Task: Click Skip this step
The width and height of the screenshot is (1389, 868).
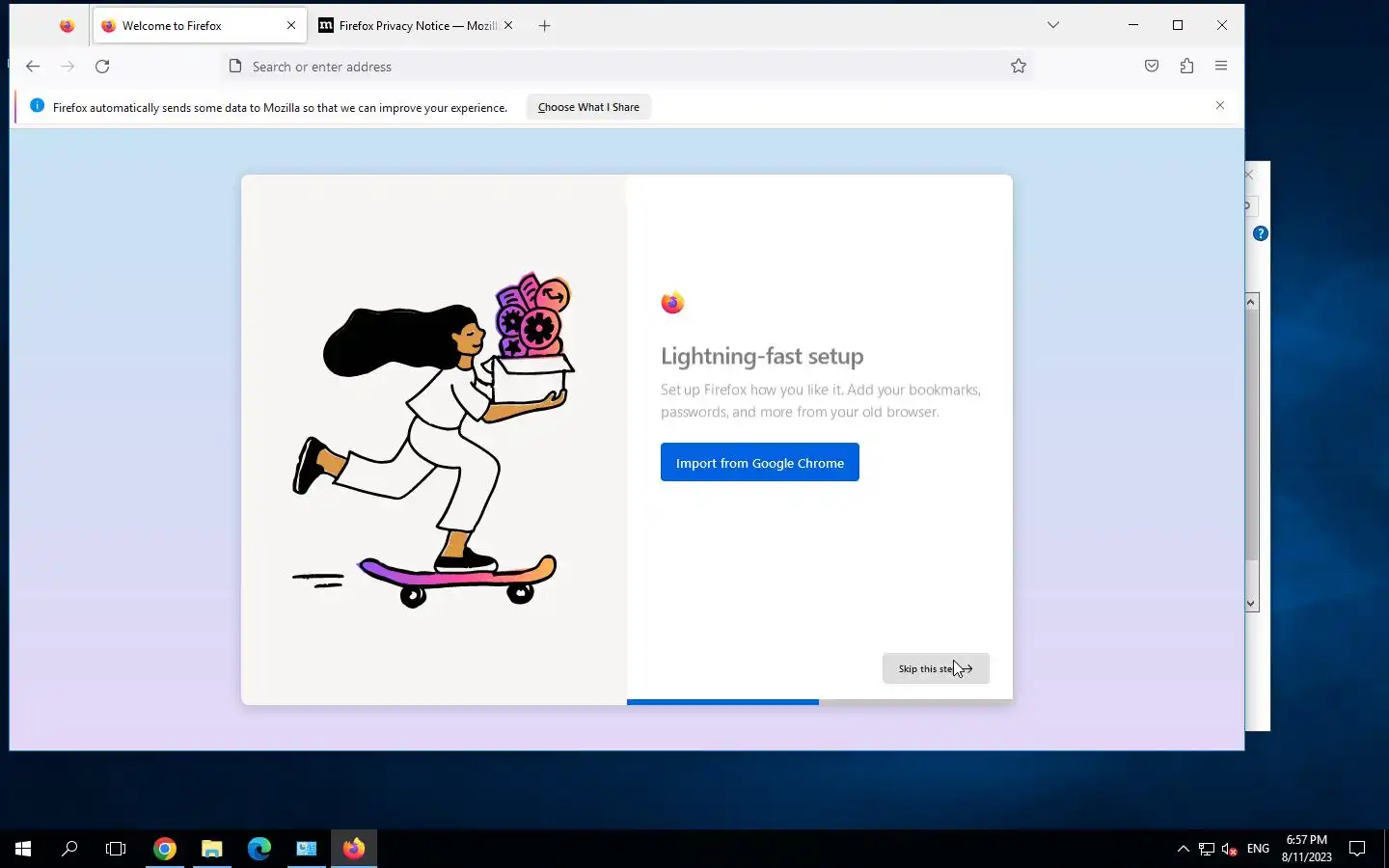Action: coord(936,668)
